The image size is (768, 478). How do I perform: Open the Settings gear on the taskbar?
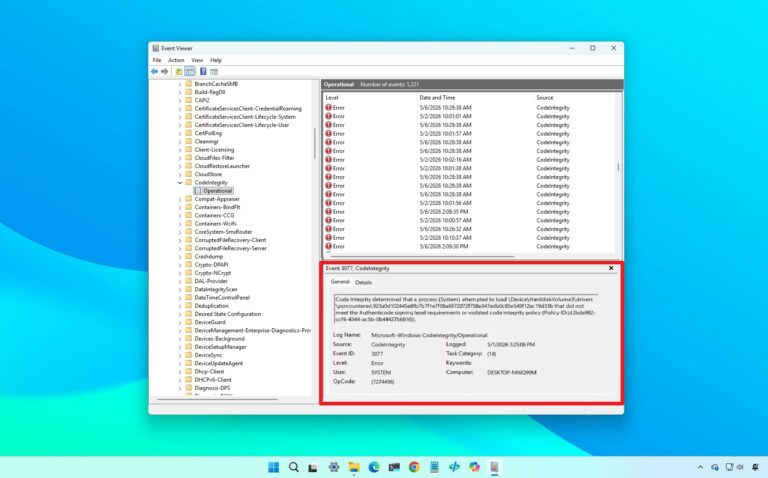(334, 467)
